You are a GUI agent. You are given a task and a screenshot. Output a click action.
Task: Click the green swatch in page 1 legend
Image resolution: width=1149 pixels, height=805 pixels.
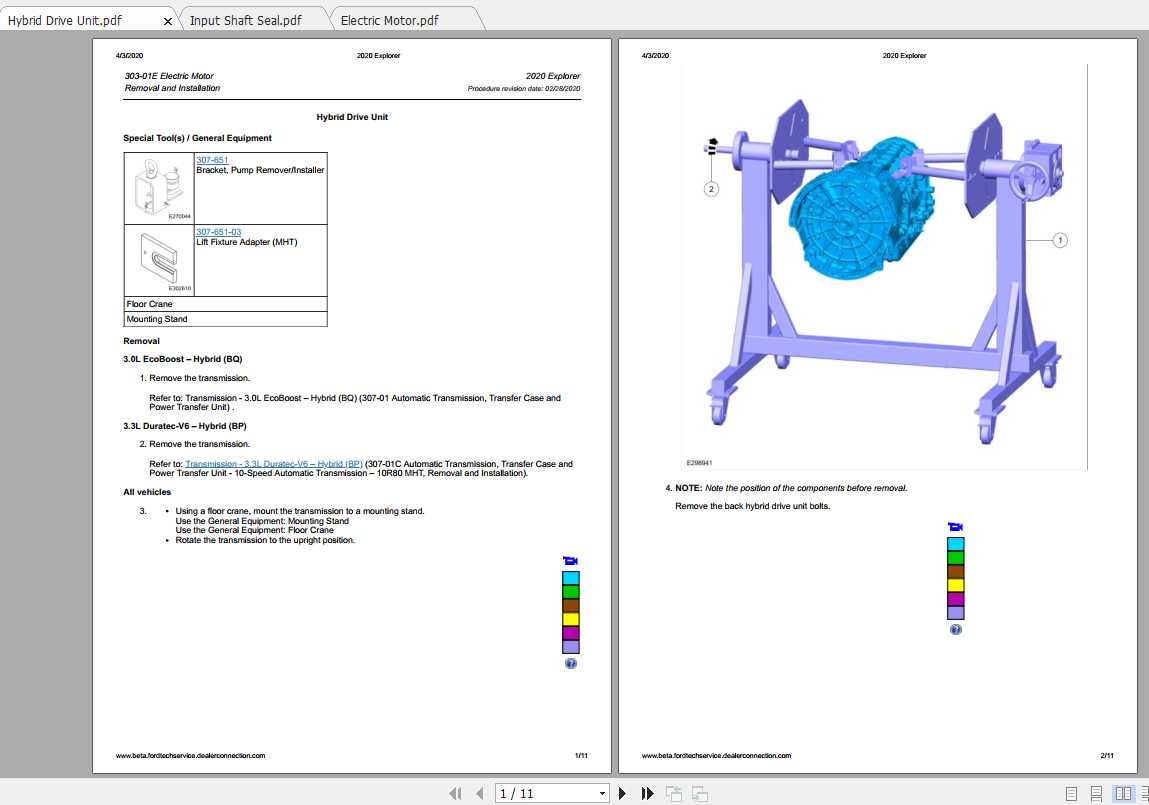tap(571, 591)
